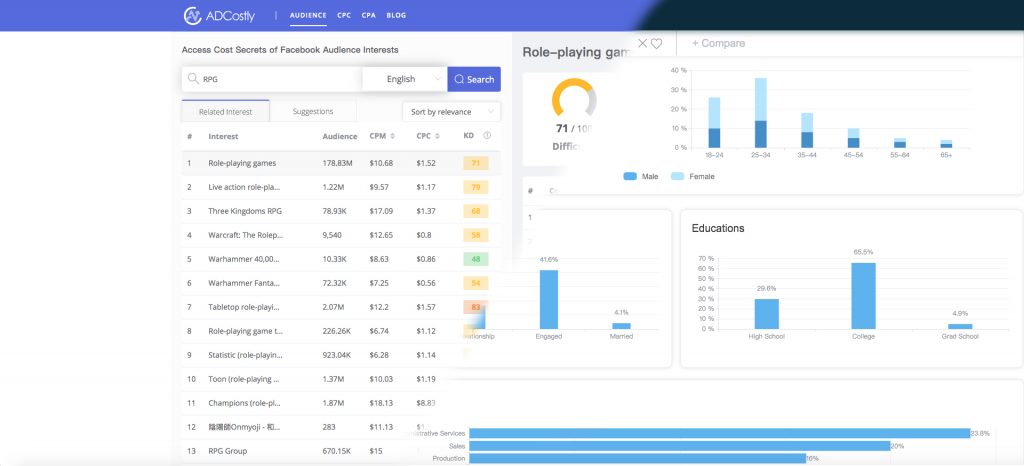Viewport: 1024px width, 466px height.
Task: Select the Three Kingdoms RPG row
Action: tap(341, 211)
